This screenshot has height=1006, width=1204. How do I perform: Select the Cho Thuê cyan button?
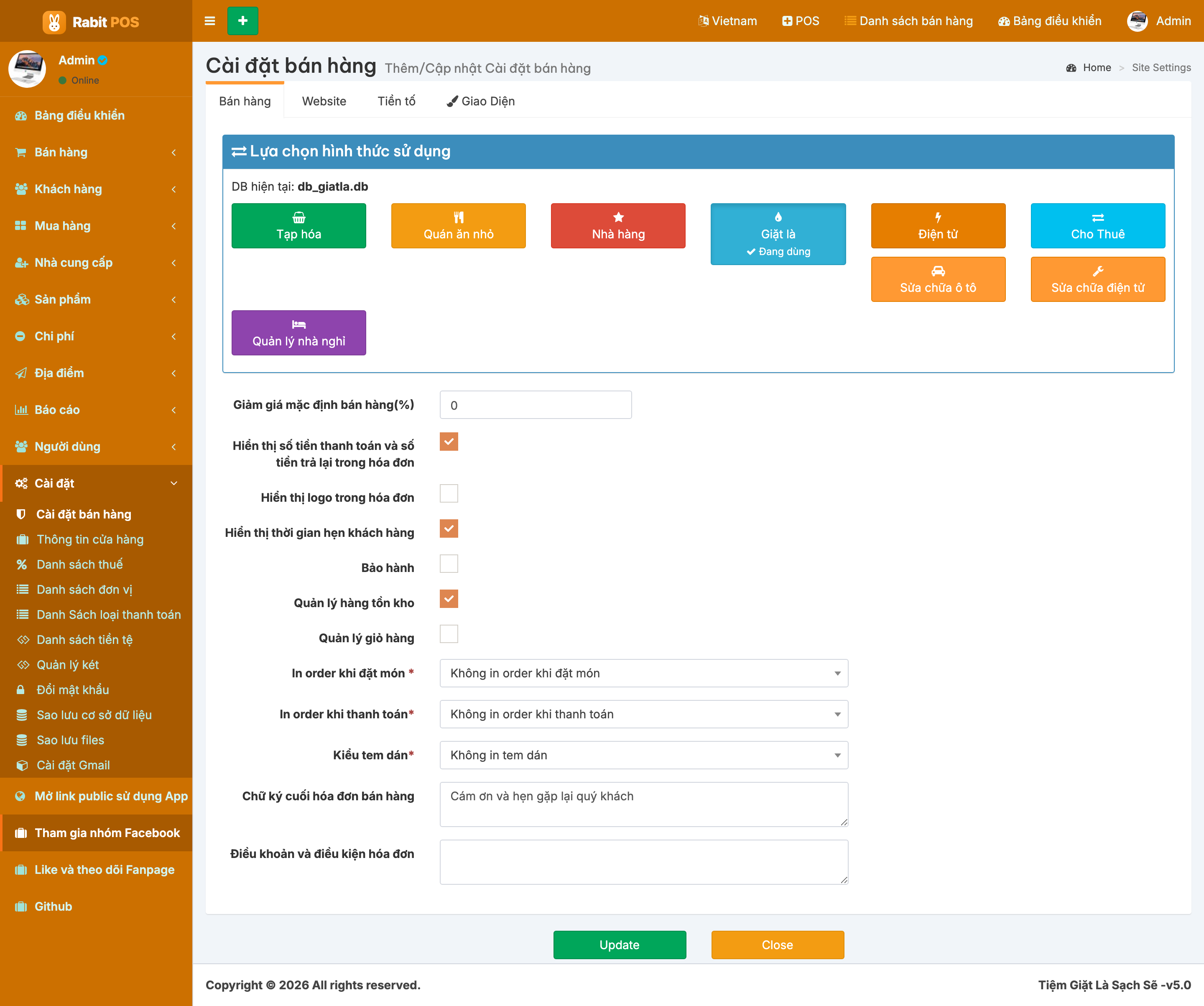click(x=1098, y=226)
